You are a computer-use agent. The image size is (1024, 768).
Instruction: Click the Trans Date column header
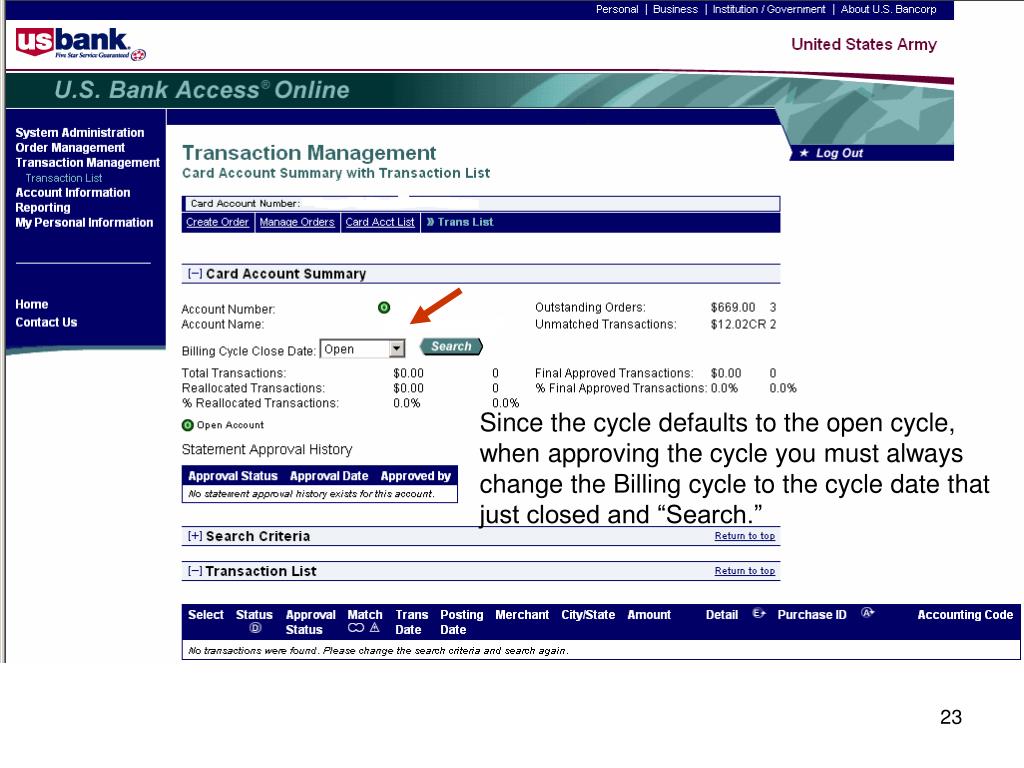click(x=411, y=622)
